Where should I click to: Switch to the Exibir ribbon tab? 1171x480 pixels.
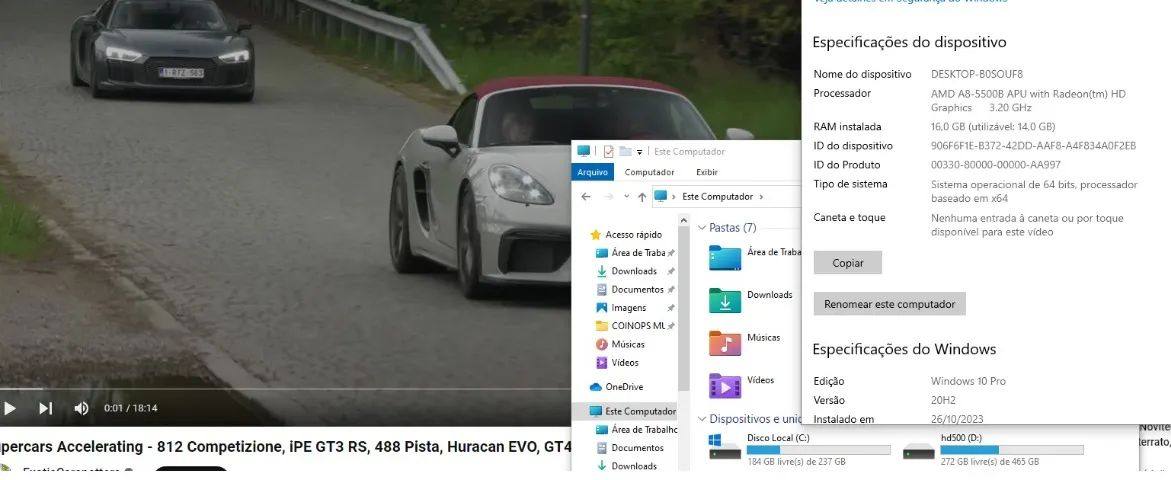tap(707, 172)
